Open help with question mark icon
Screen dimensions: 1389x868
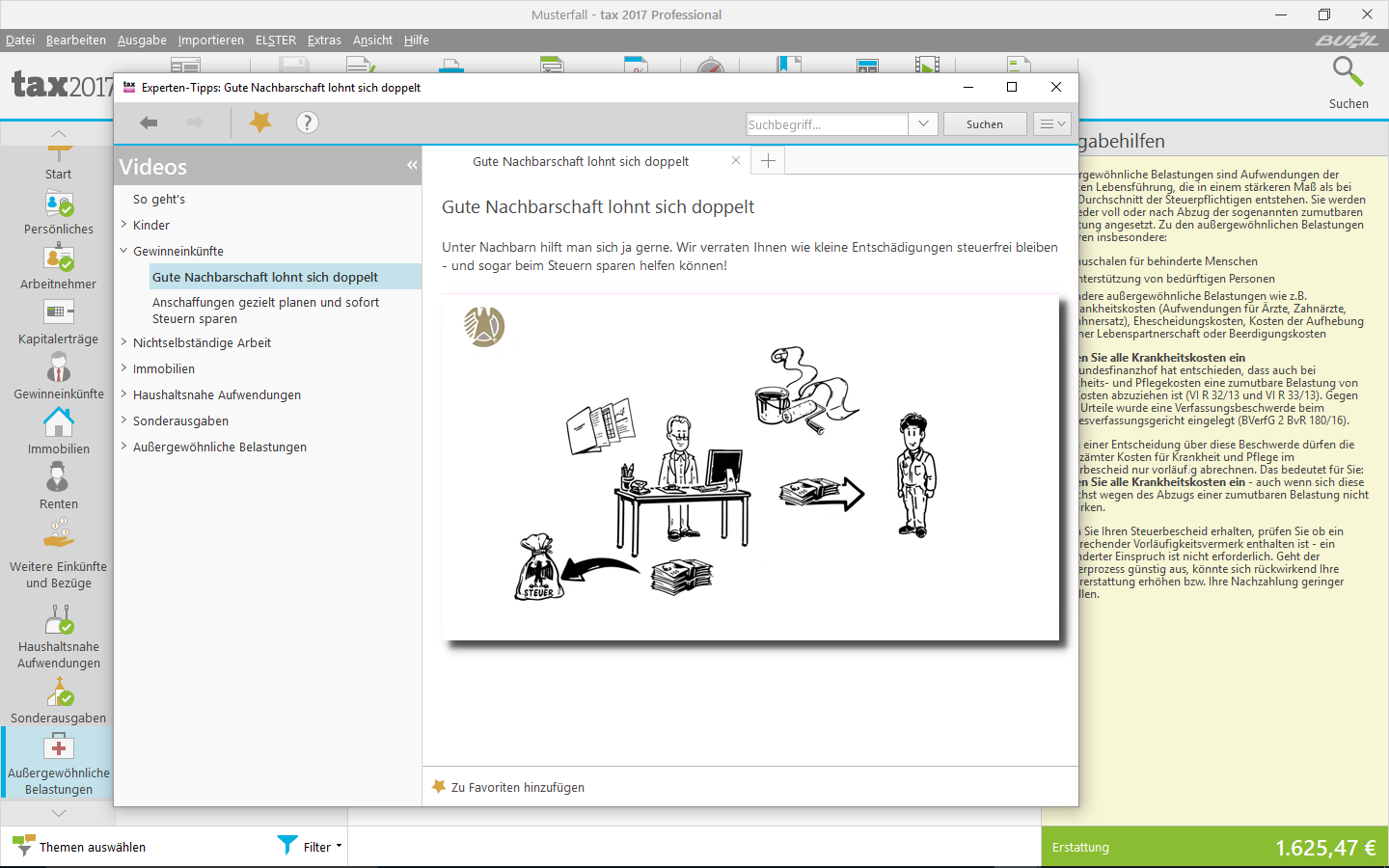pos(307,122)
